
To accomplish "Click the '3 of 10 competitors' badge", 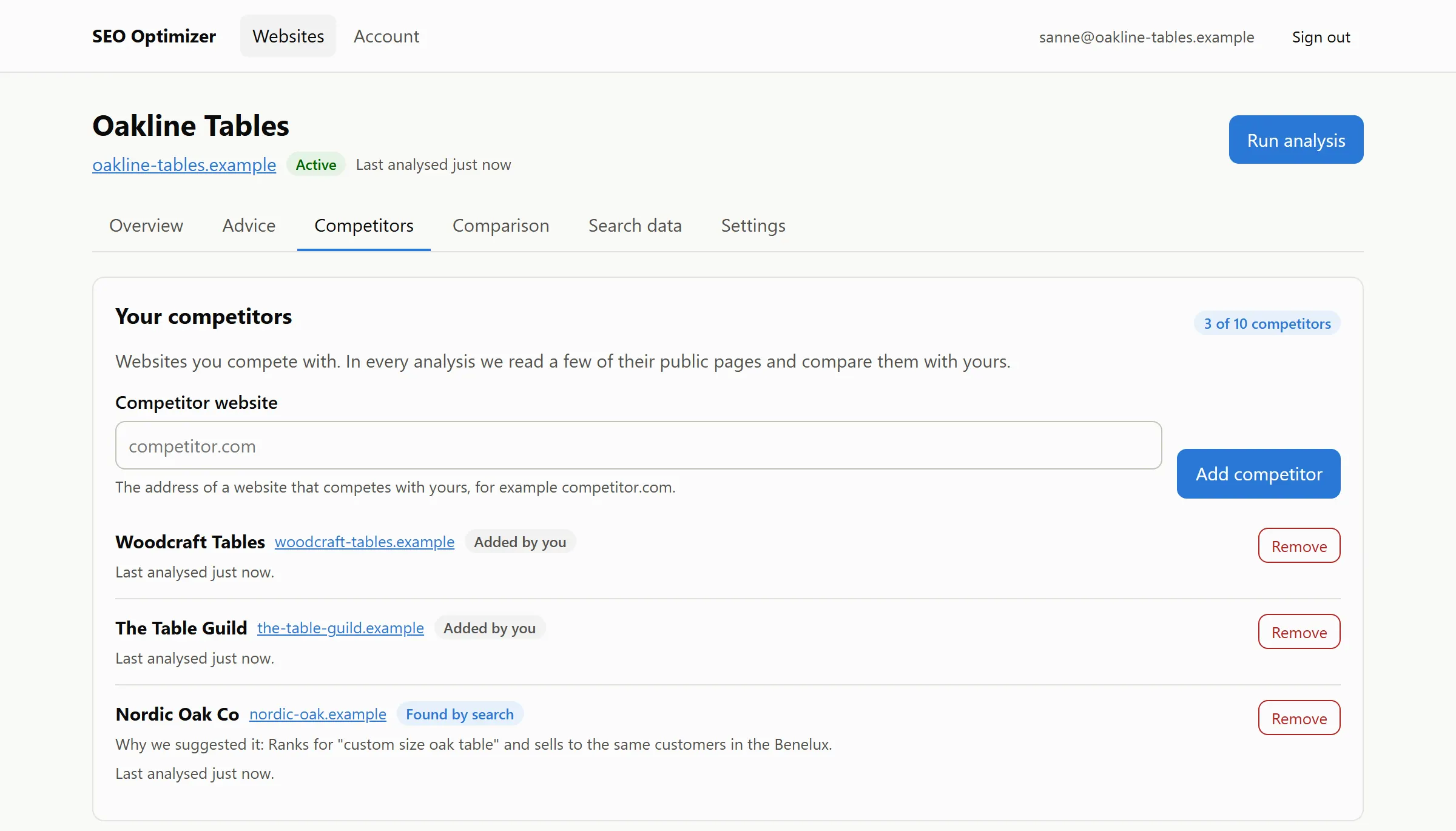I will pos(1267,323).
